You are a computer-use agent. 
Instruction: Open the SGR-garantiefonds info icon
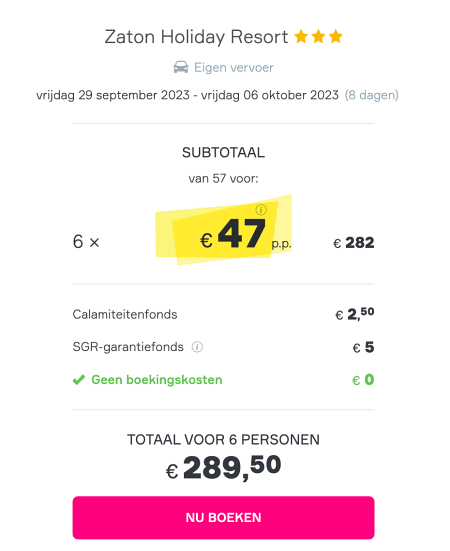(x=197, y=347)
